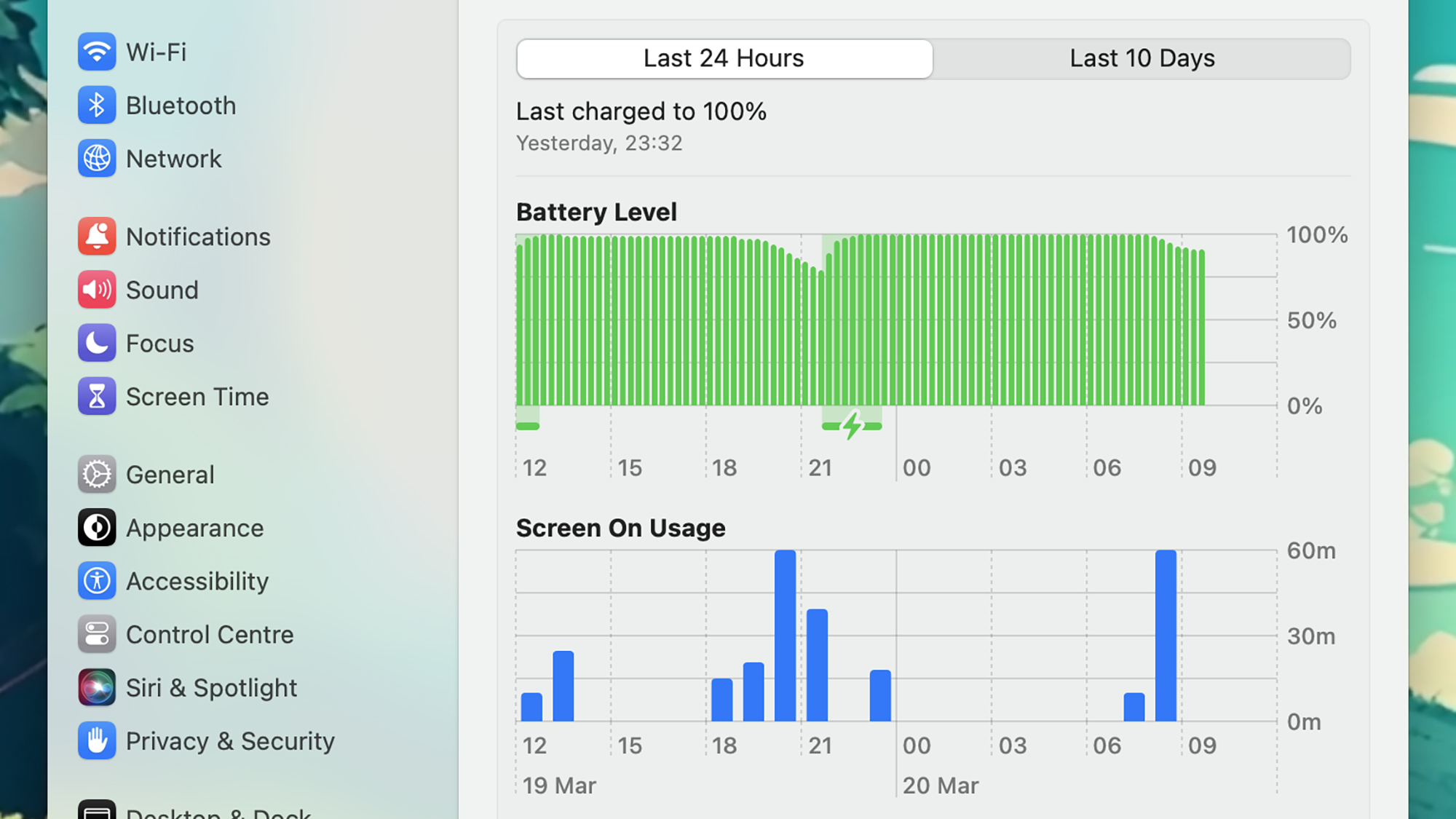1456x819 pixels.
Task: Select the Accessibility icon in sidebar
Action: point(97,581)
